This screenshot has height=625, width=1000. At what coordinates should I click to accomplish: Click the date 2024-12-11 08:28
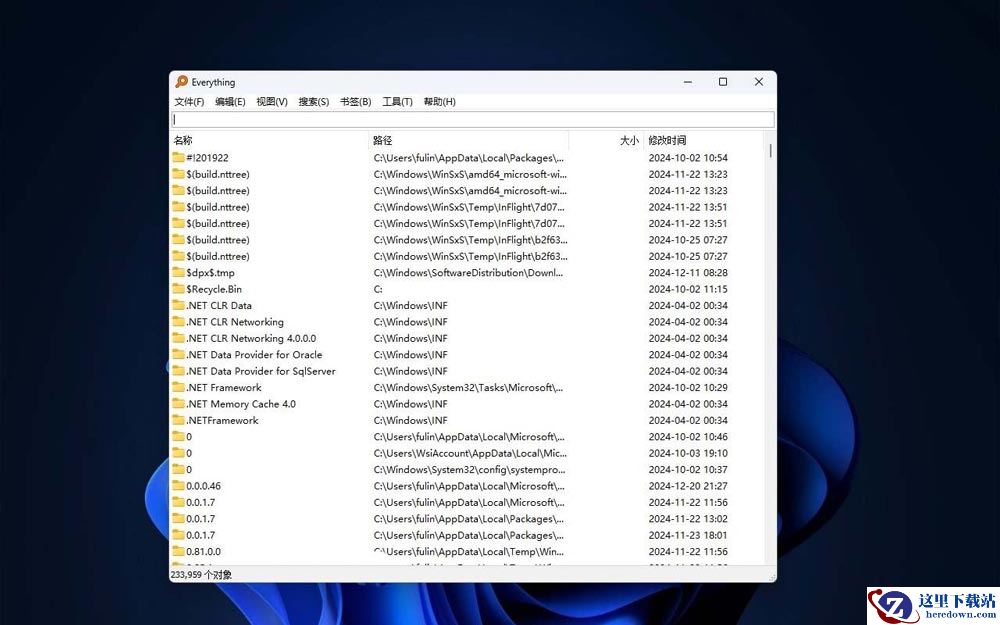point(688,273)
